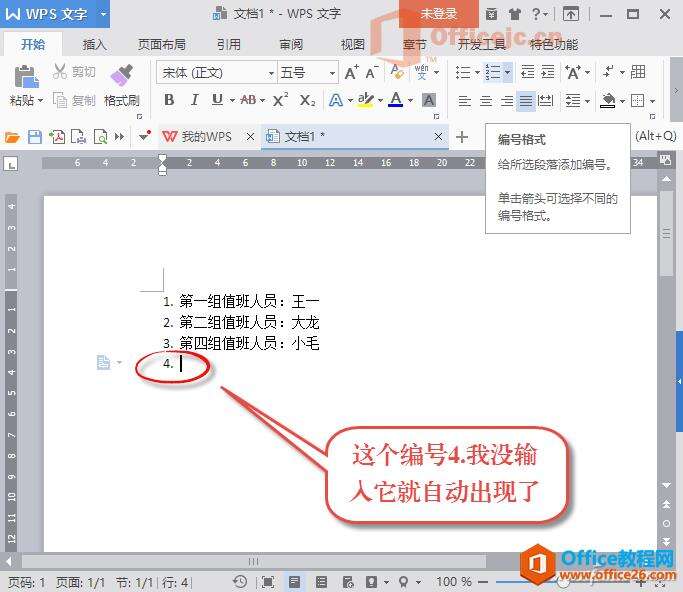This screenshot has height=592, width=683.
Task: Click Align left icon
Action: point(465,101)
